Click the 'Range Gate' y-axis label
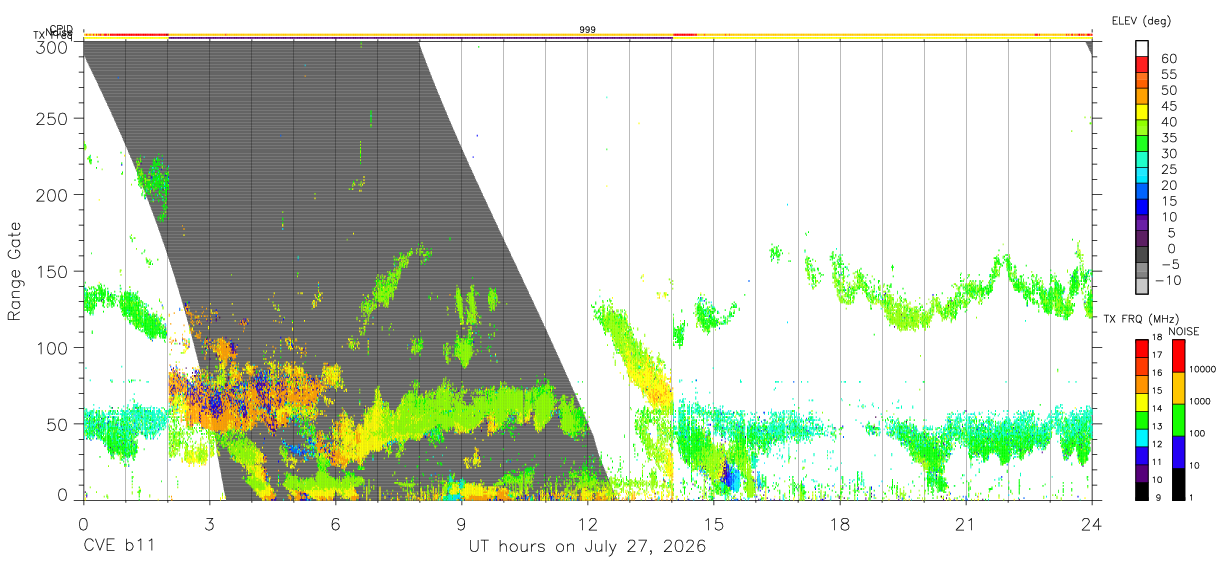 15,271
